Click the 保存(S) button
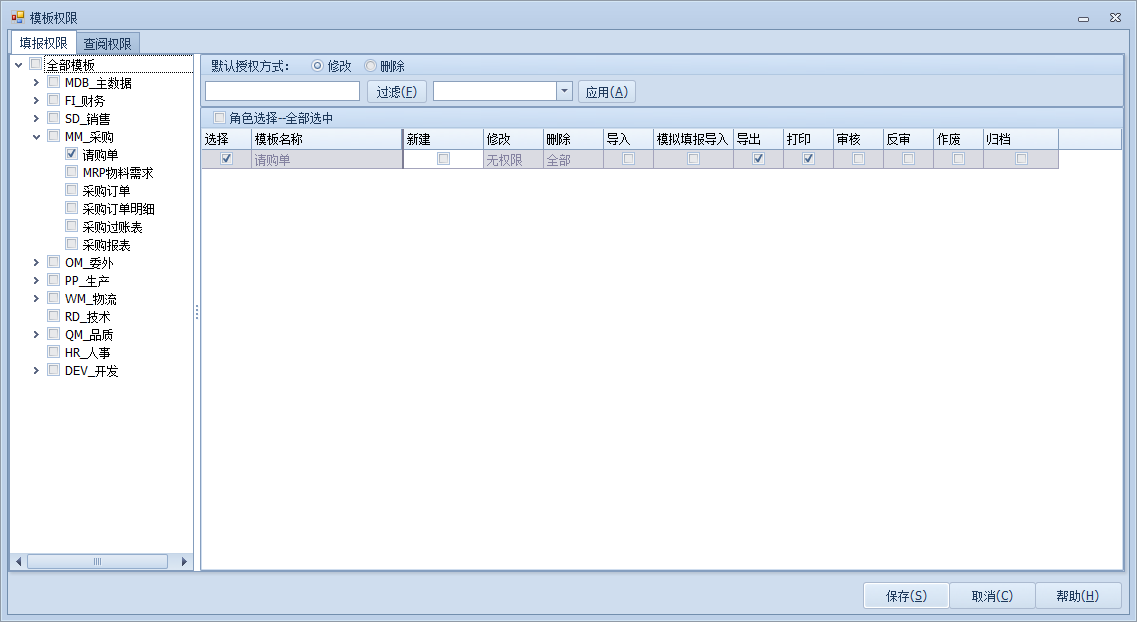Screen dimensions: 1137x622 pyautogui.click(x=905, y=596)
